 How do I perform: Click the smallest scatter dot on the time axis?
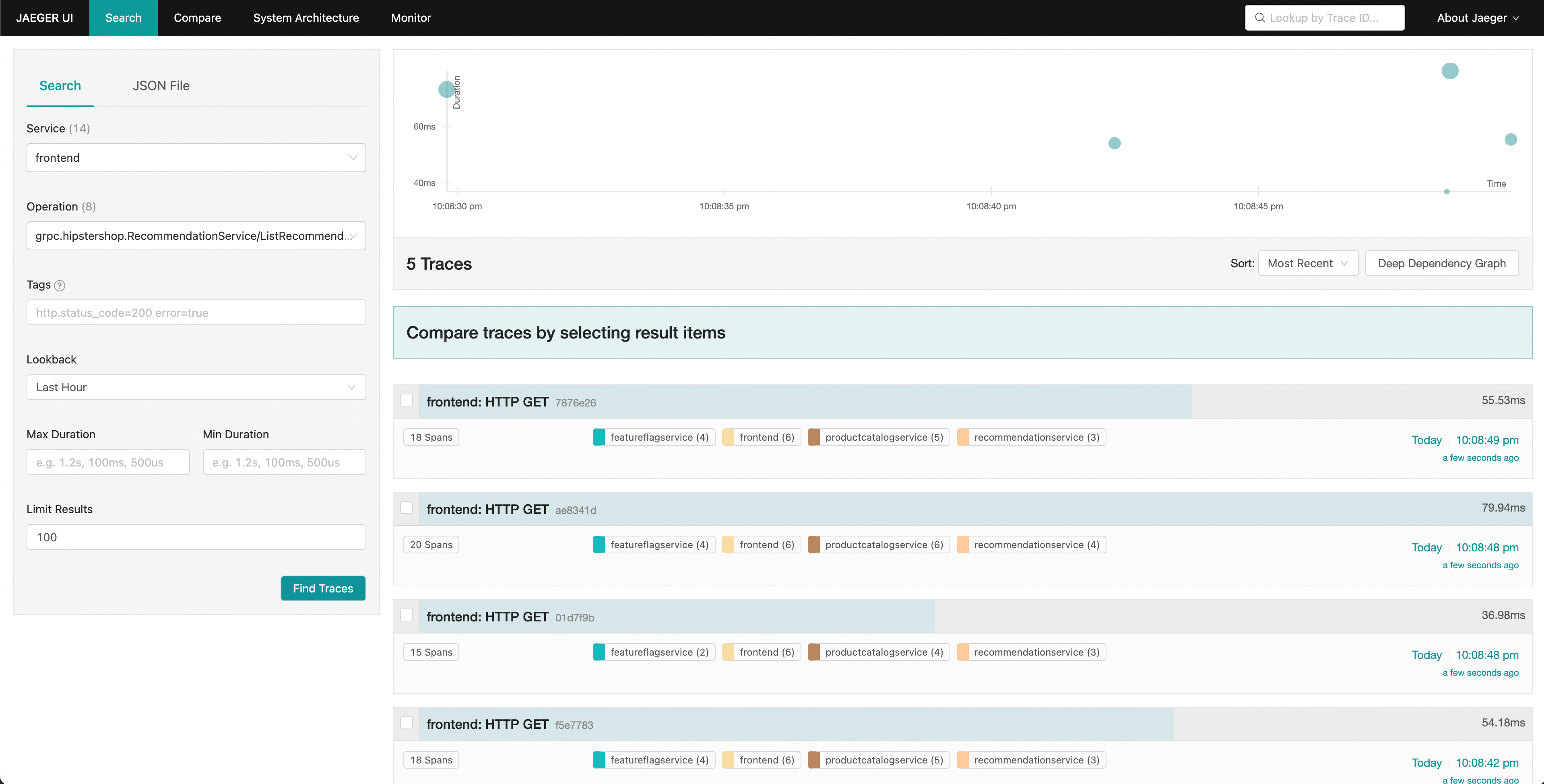pos(1446,192)
